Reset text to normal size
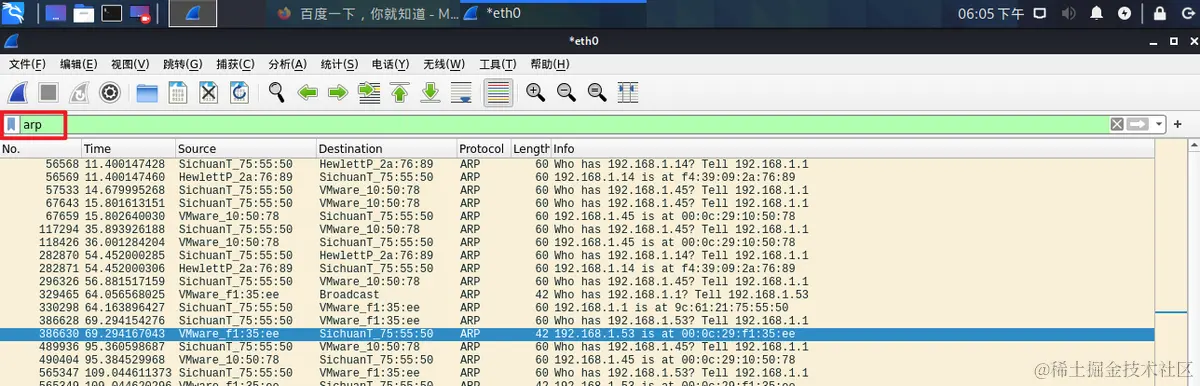Screen dimensions: 1200x386 (597, 93)
